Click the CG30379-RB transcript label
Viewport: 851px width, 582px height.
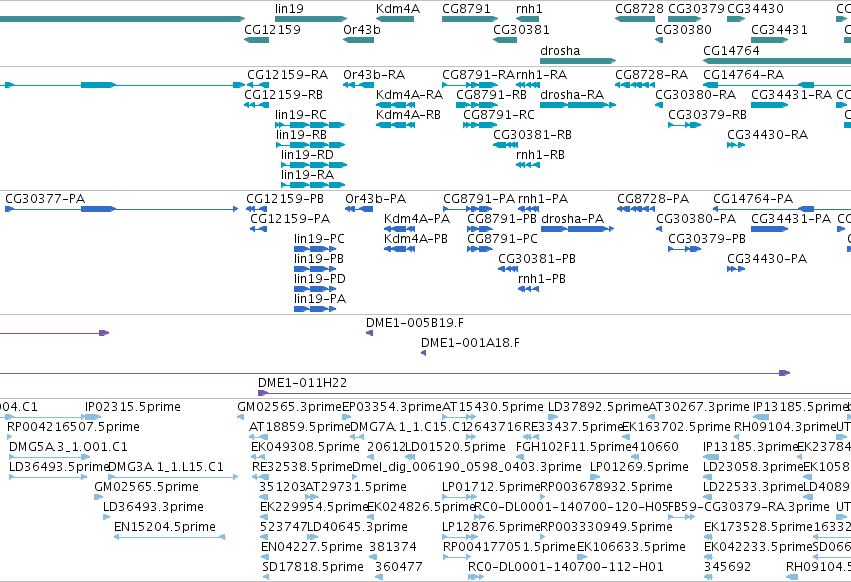coord(707,115)
